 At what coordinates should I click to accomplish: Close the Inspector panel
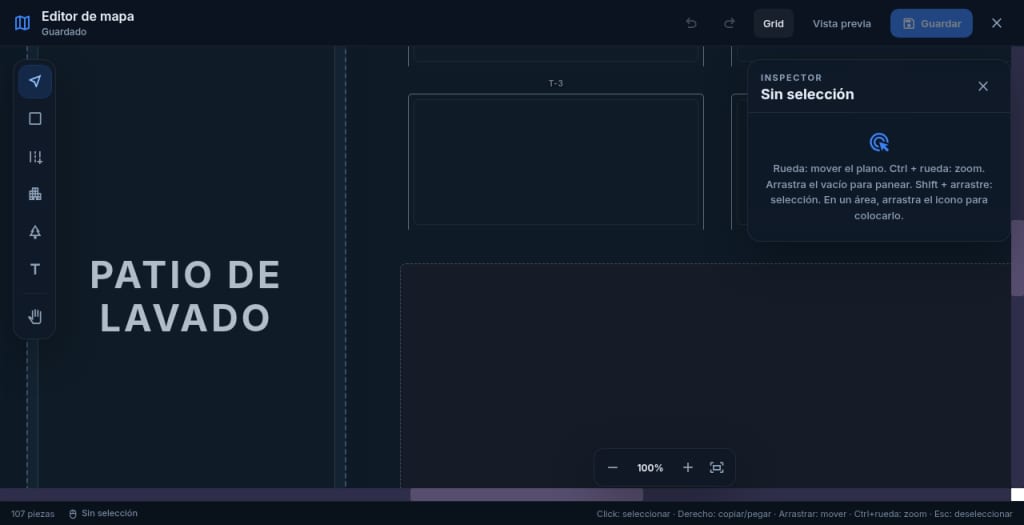point(983,86)
